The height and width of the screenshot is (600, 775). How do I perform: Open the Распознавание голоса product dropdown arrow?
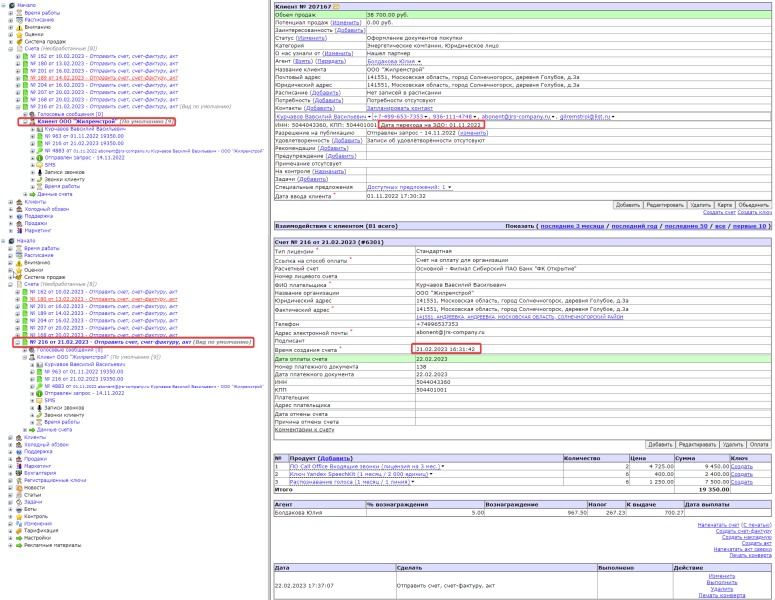pos(413,482)
